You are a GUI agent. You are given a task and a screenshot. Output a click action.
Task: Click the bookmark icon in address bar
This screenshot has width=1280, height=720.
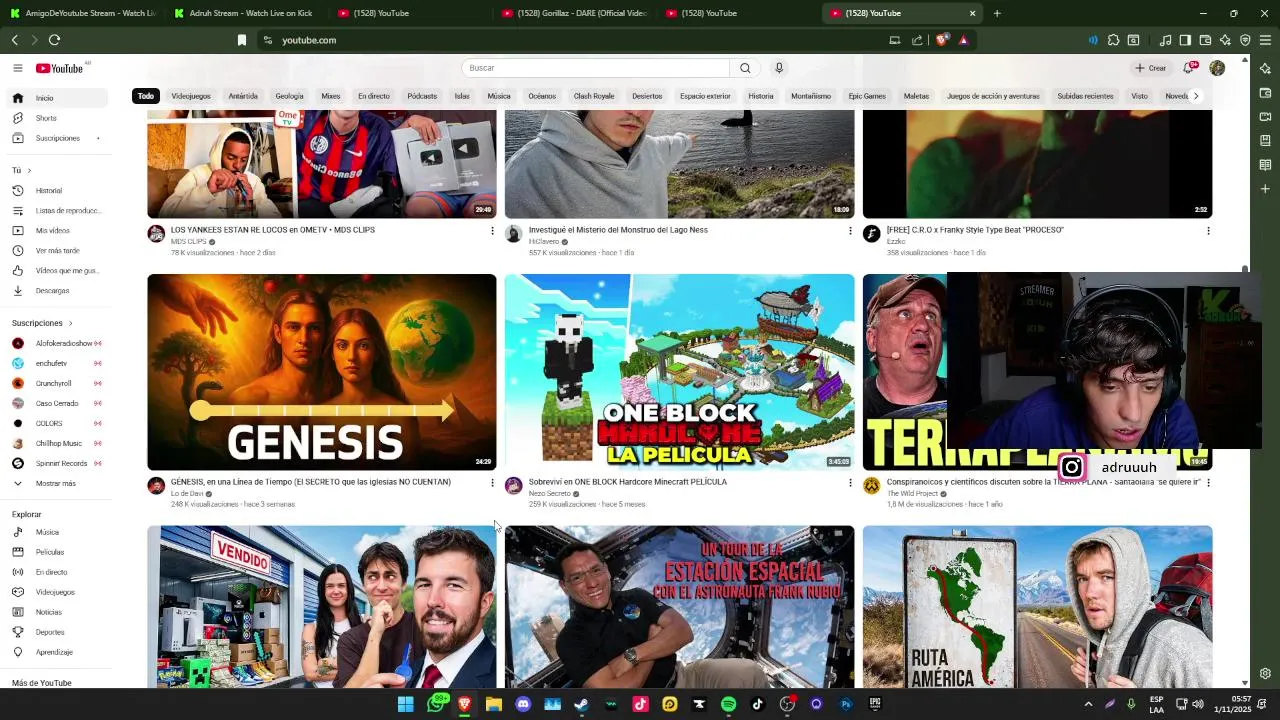coord(241,40)
